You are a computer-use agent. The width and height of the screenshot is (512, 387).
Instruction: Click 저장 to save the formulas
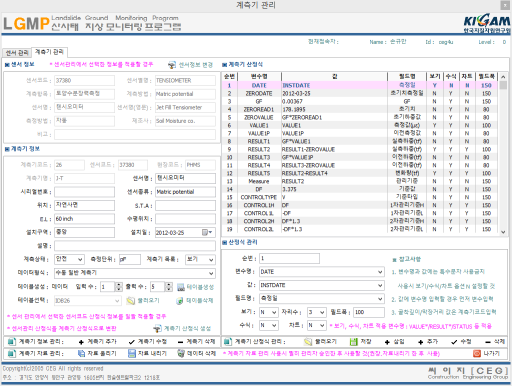click(x=360, y=342)
